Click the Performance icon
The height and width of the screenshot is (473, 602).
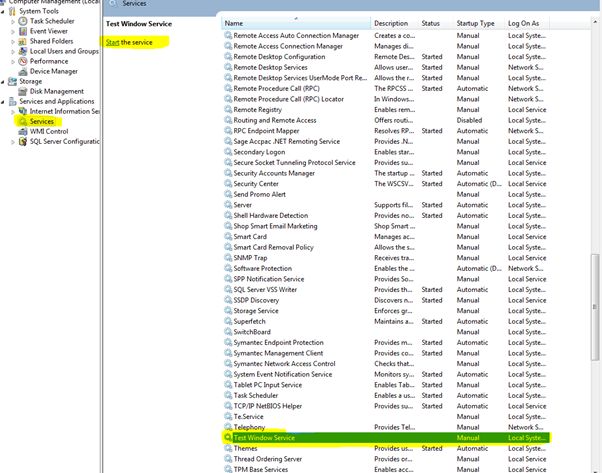pyautogui.click(x=23, y=61)
